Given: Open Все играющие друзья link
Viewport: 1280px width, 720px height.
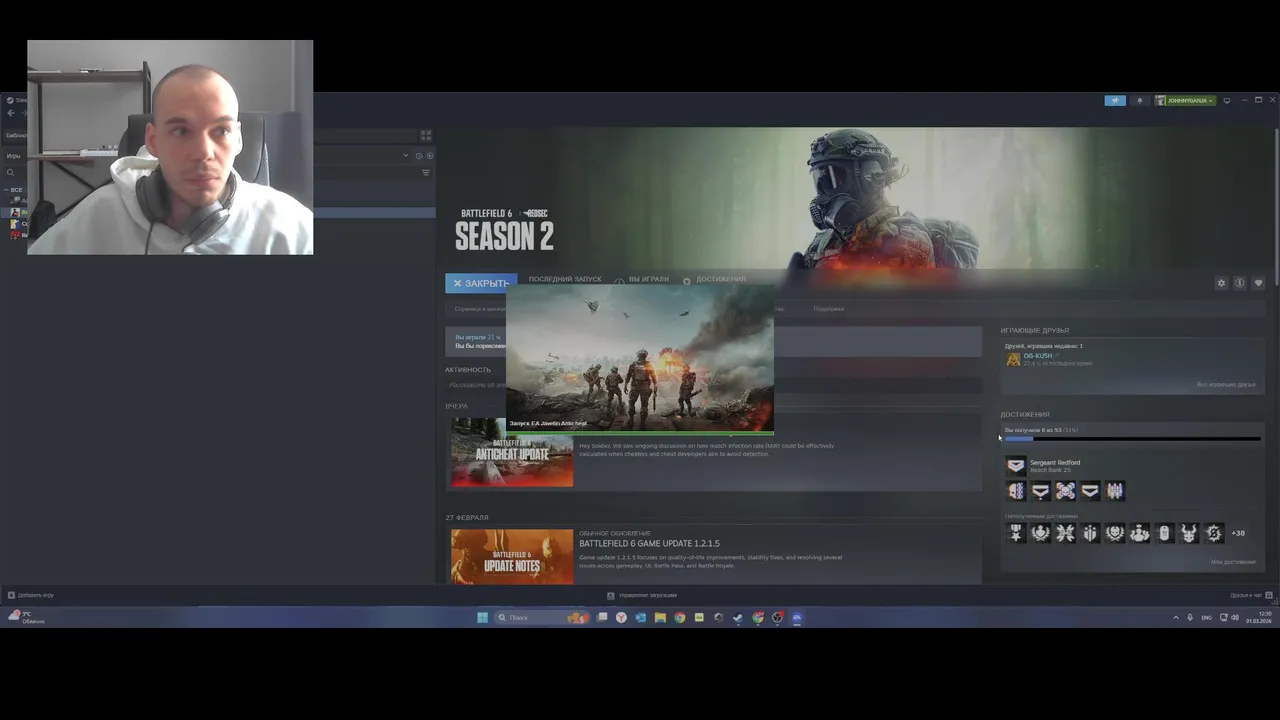Looking at the screenshot, I should [1226, 384].
